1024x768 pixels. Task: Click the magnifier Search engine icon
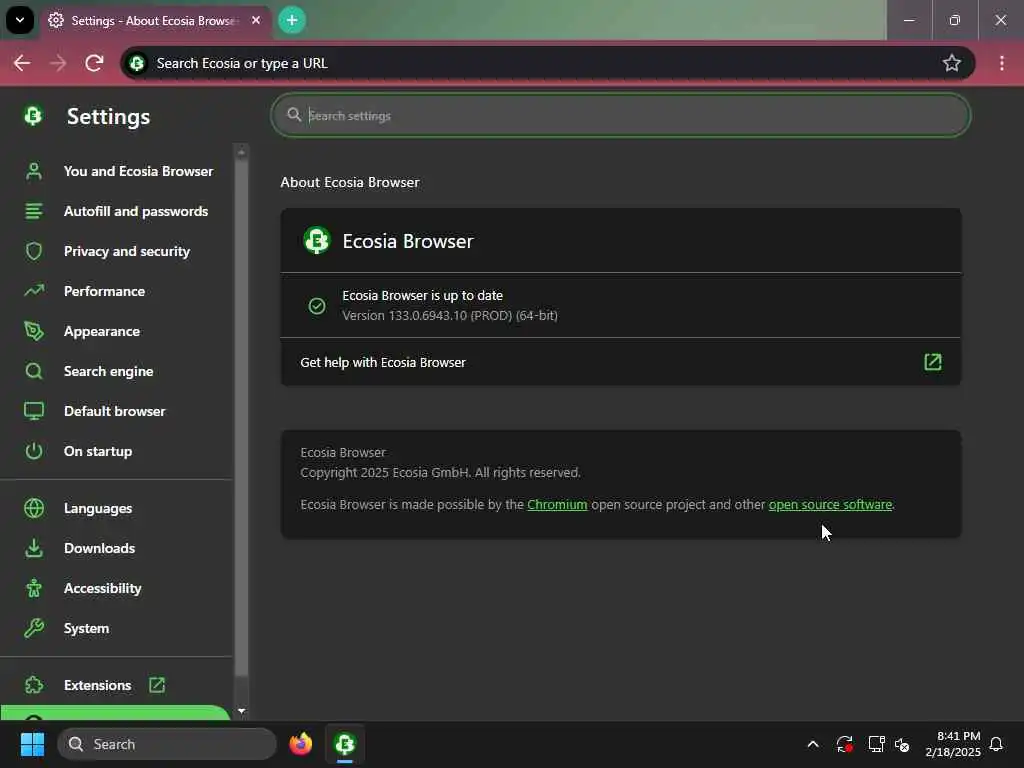tap(34, 371)
